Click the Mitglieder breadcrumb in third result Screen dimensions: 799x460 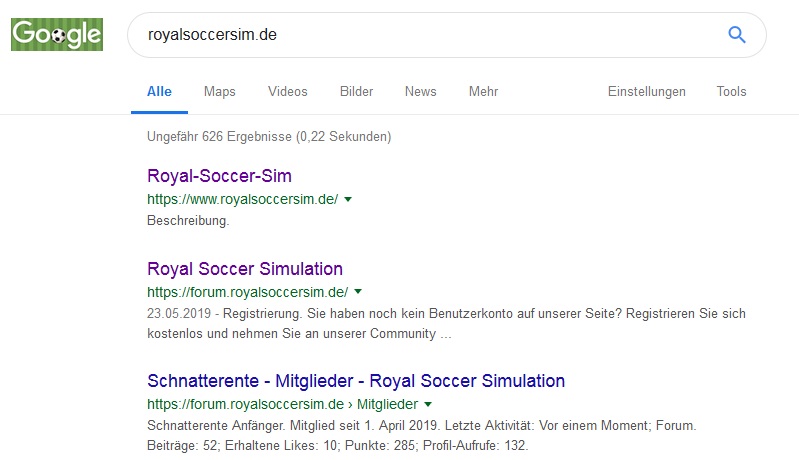point(387,404)
